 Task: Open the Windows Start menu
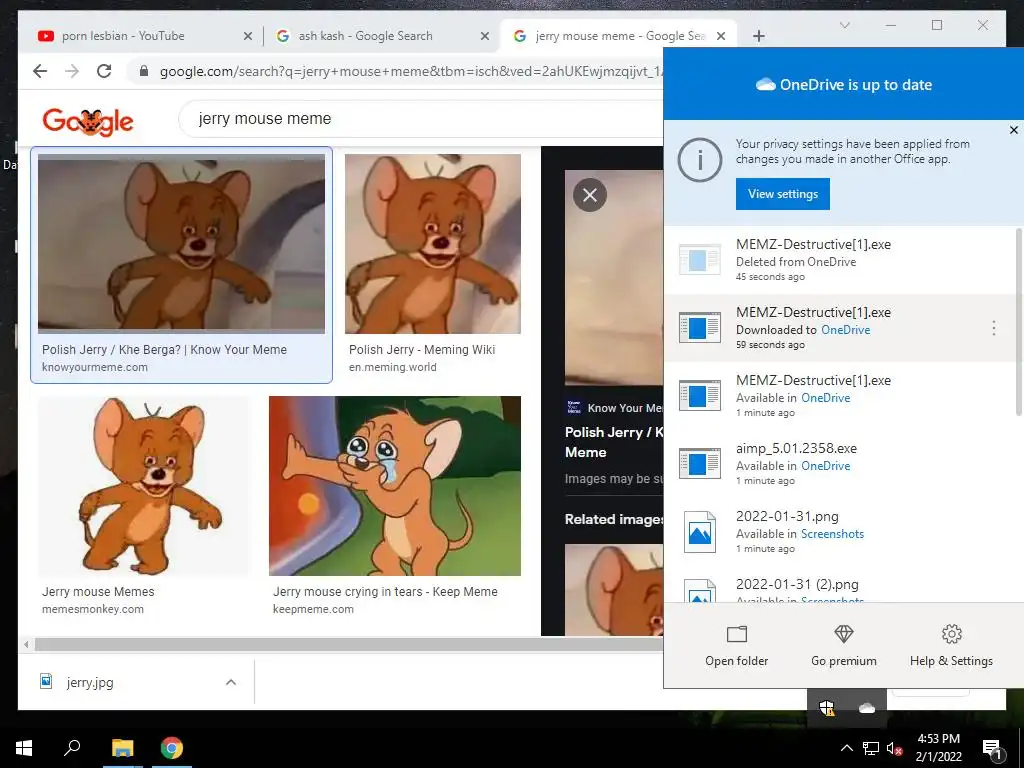coord(24,748)
